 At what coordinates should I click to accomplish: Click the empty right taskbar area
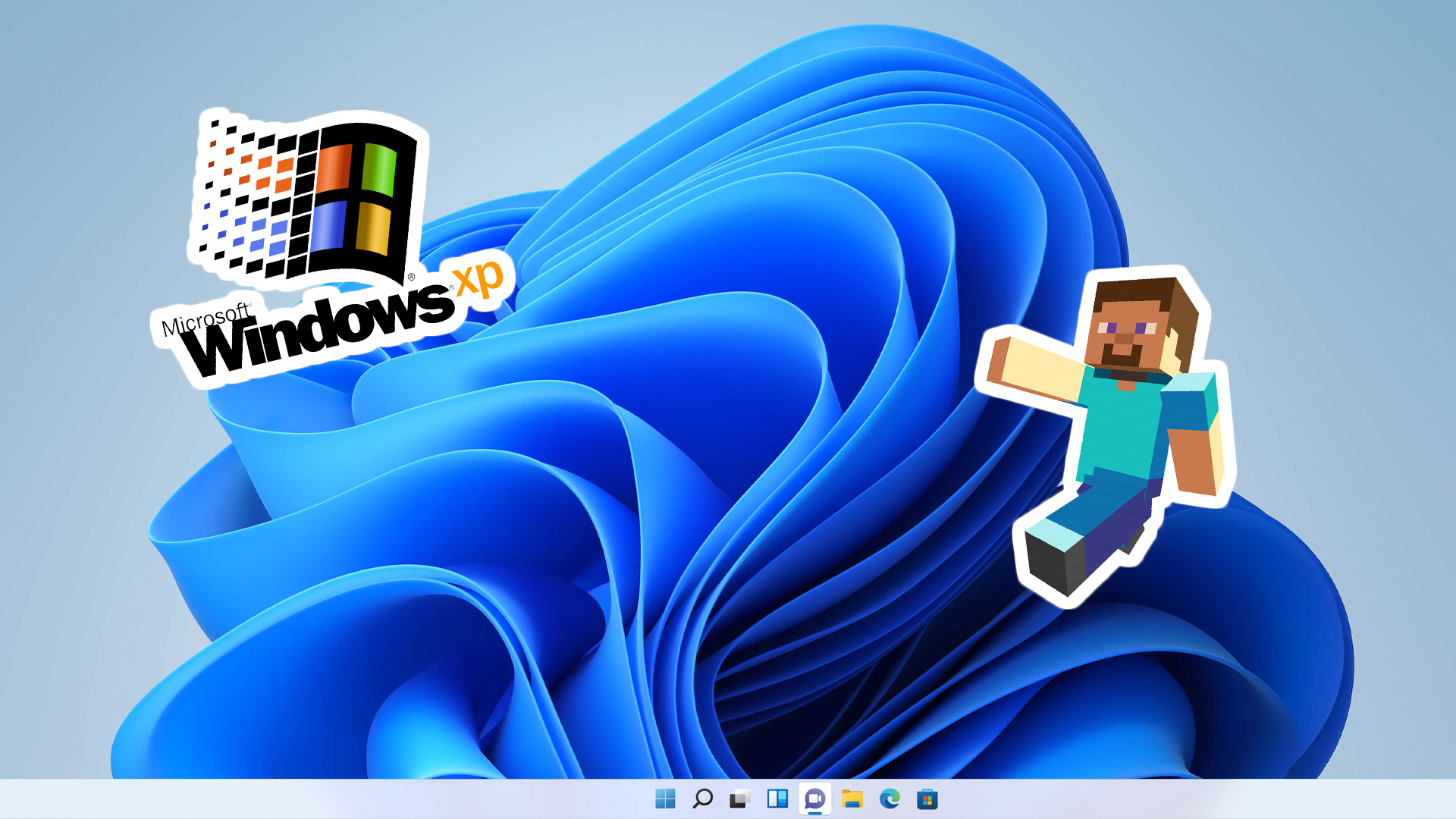[1213, 799]
